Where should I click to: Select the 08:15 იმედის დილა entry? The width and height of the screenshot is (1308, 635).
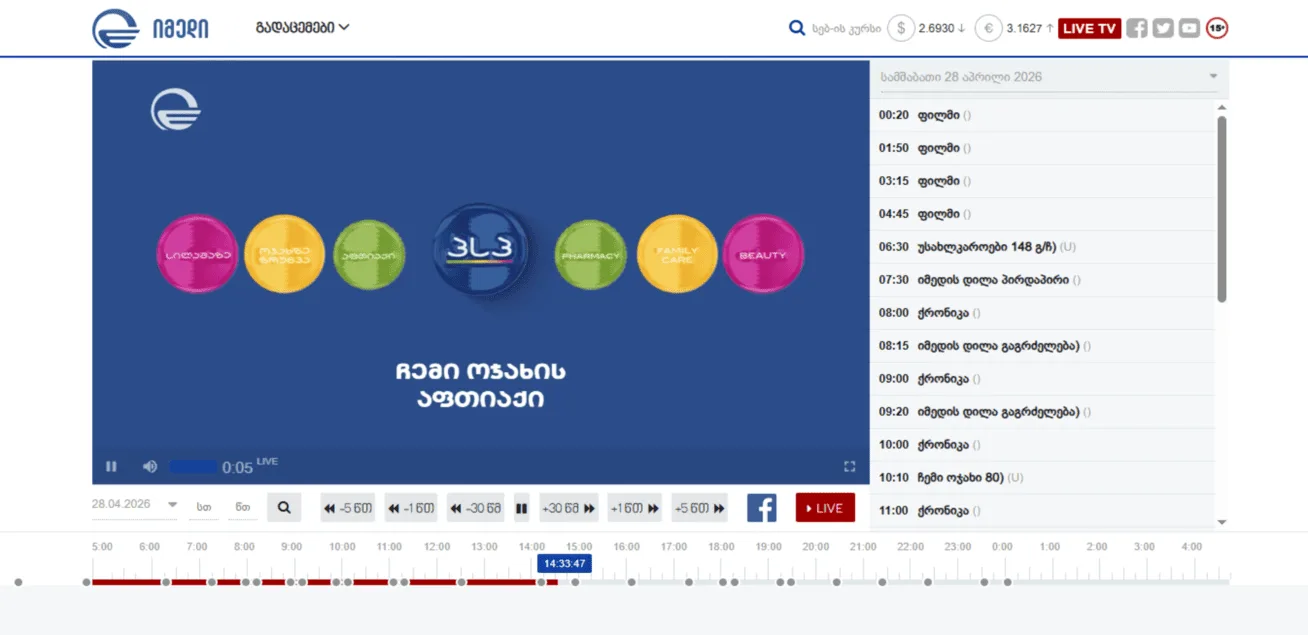1042,346
